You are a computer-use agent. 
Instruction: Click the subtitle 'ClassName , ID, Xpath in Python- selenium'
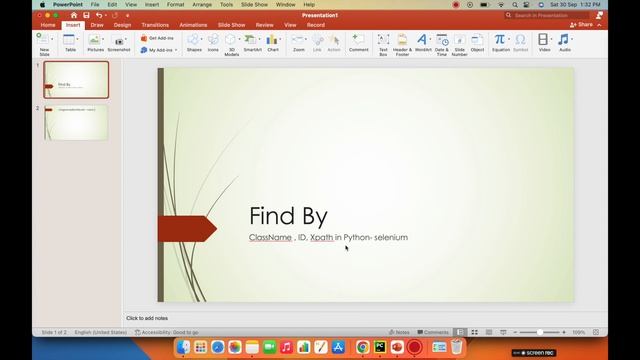tap(328, 237)
